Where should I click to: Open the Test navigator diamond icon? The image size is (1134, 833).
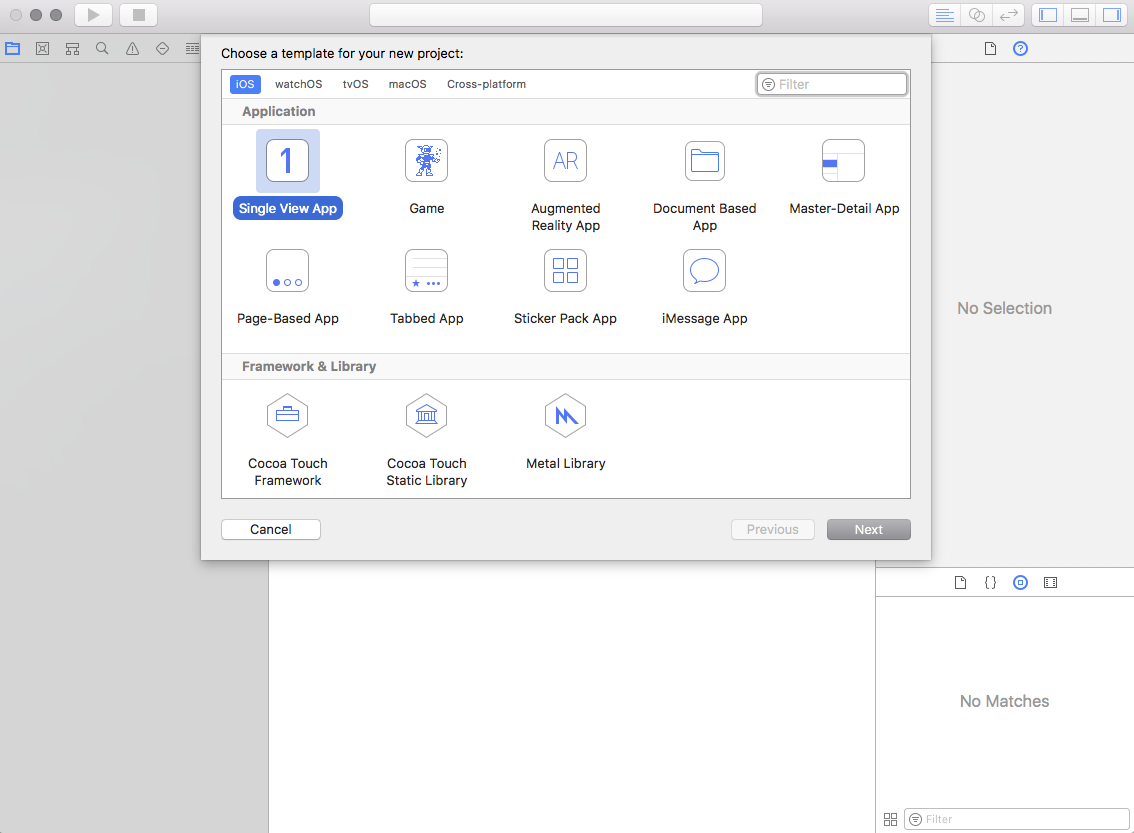tap(163, 48)
